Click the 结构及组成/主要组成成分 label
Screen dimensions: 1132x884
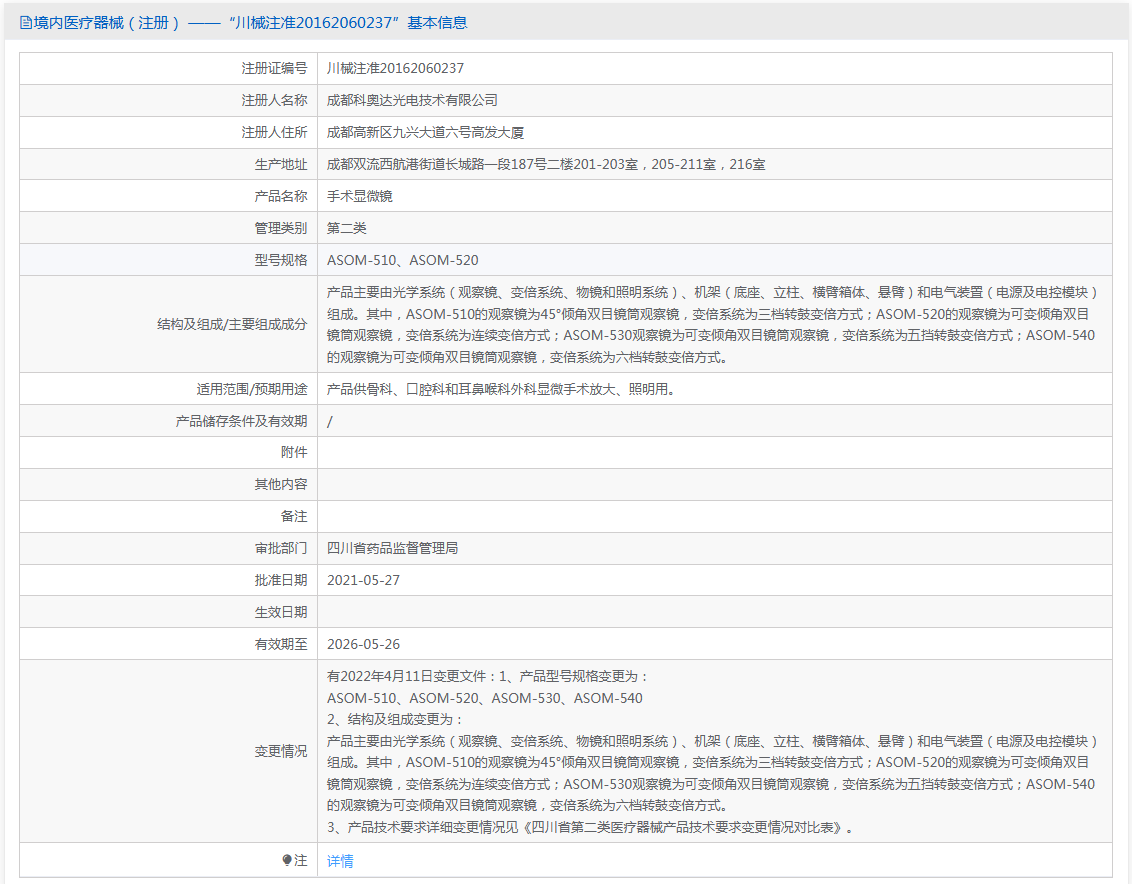(232, 324)
